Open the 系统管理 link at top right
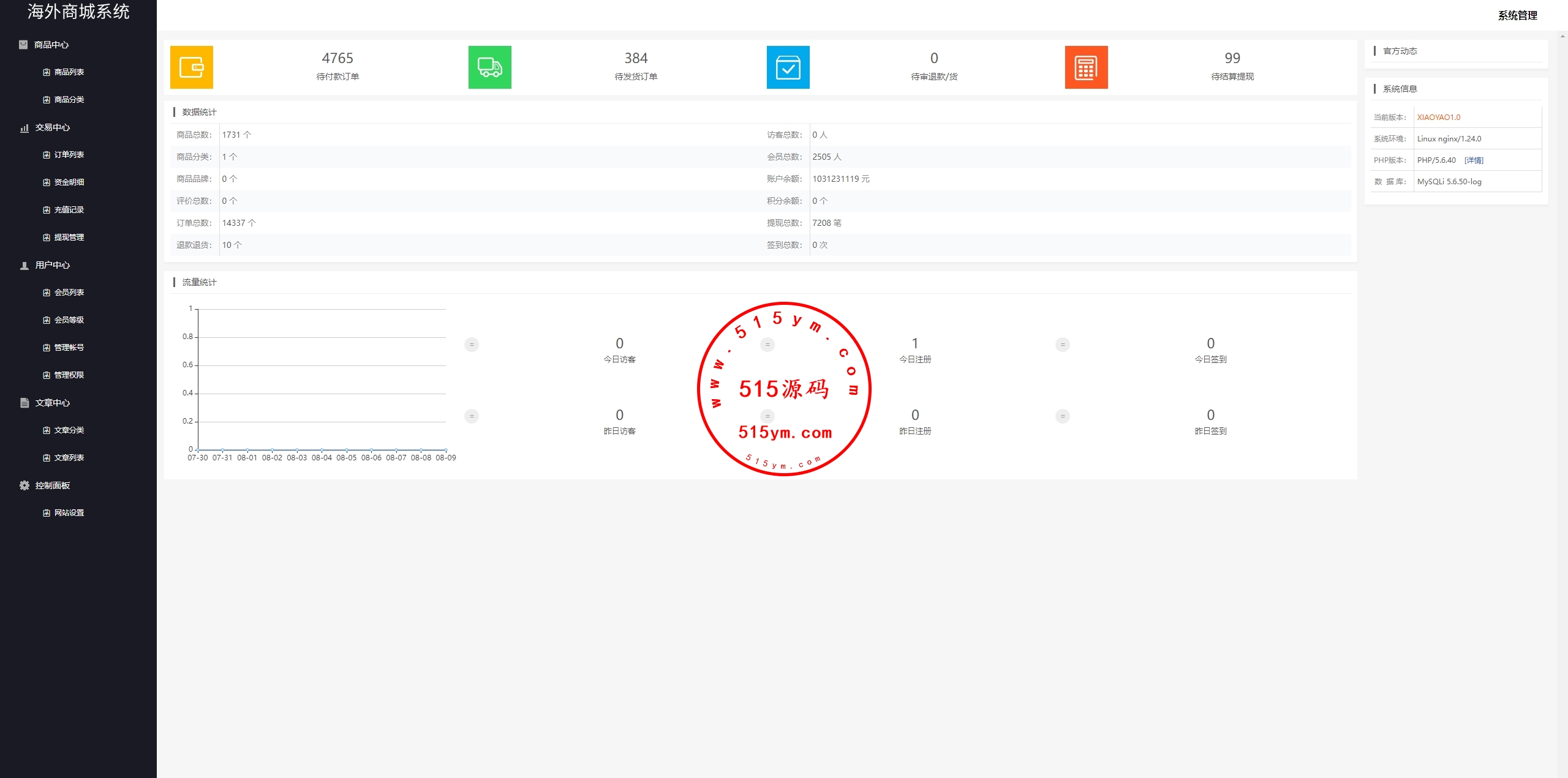 click(x=1517, y=15)
